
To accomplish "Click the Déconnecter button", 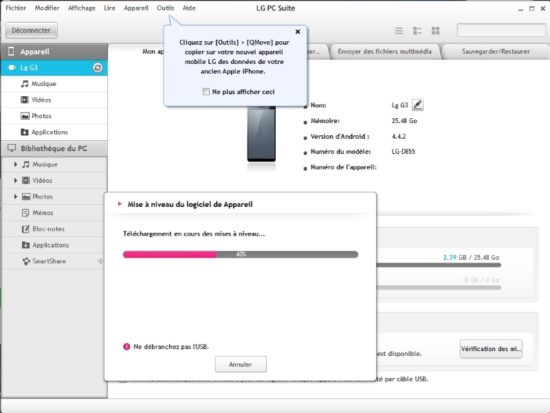I will point(31,31).
